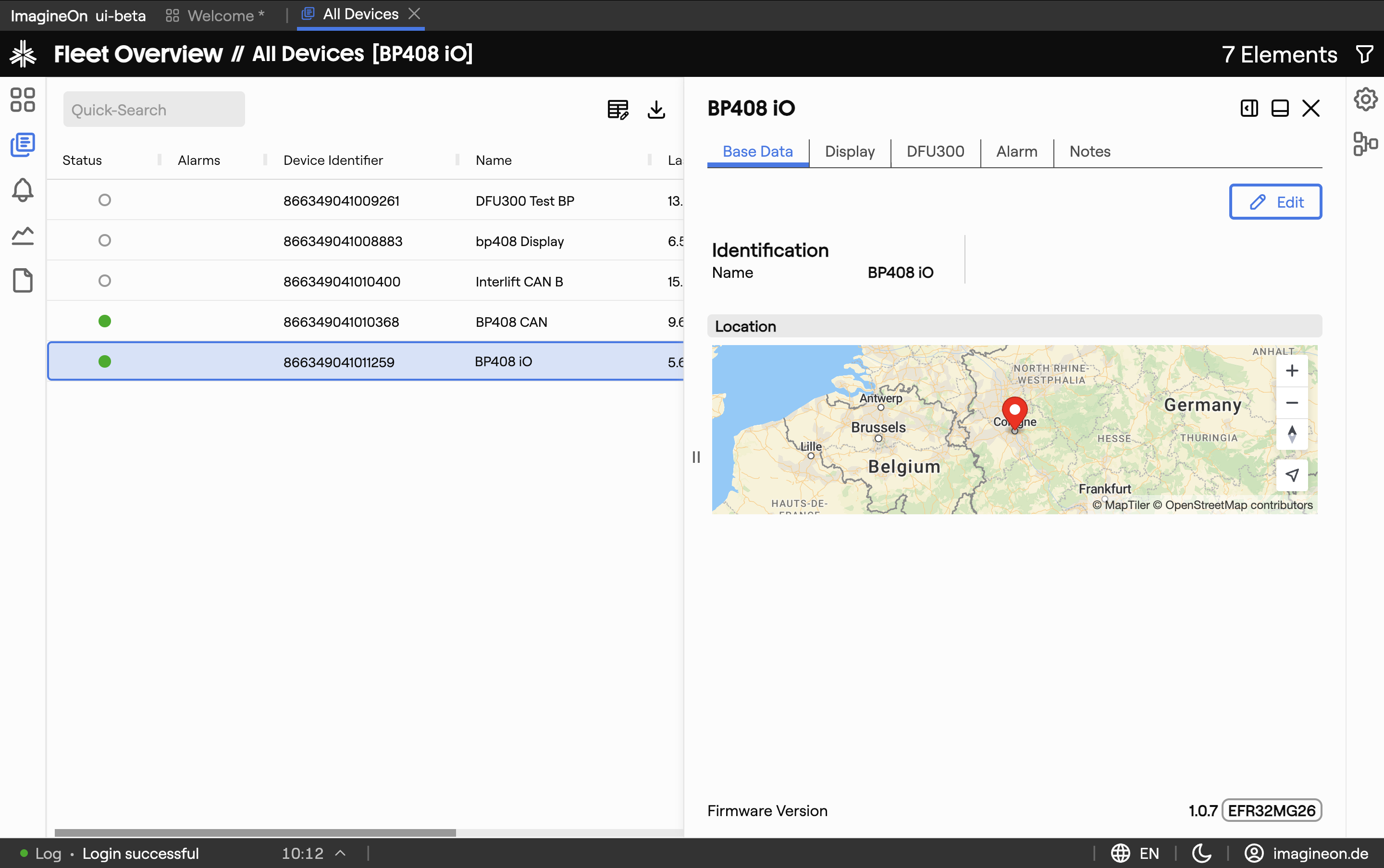Image resolution: width=1384 pixels, height=868 pixels.
Task: Toggle dark mode moon icon
Action: tap(1202, 854)
